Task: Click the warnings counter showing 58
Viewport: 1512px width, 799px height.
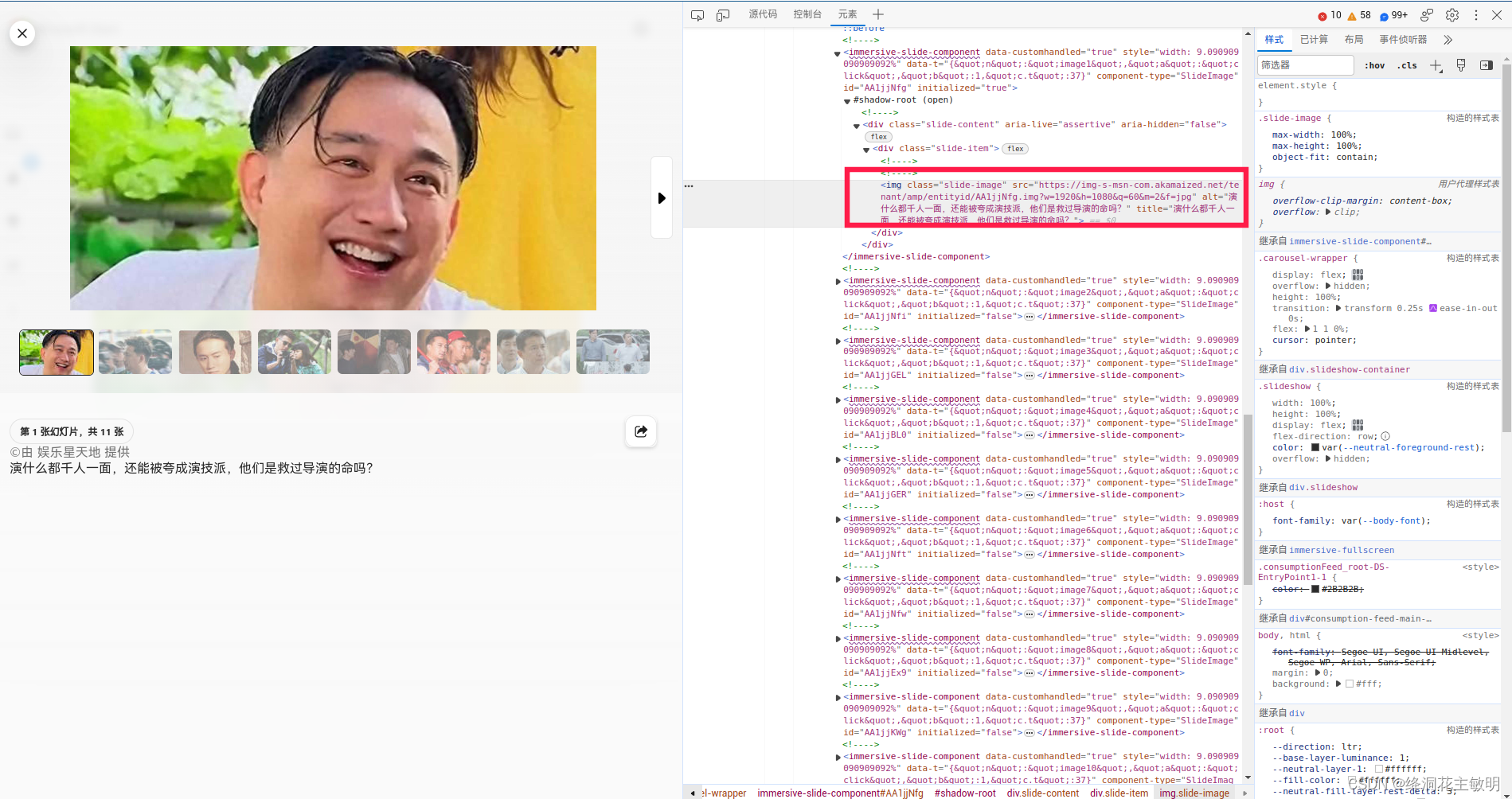Action: click(1359, 15)
